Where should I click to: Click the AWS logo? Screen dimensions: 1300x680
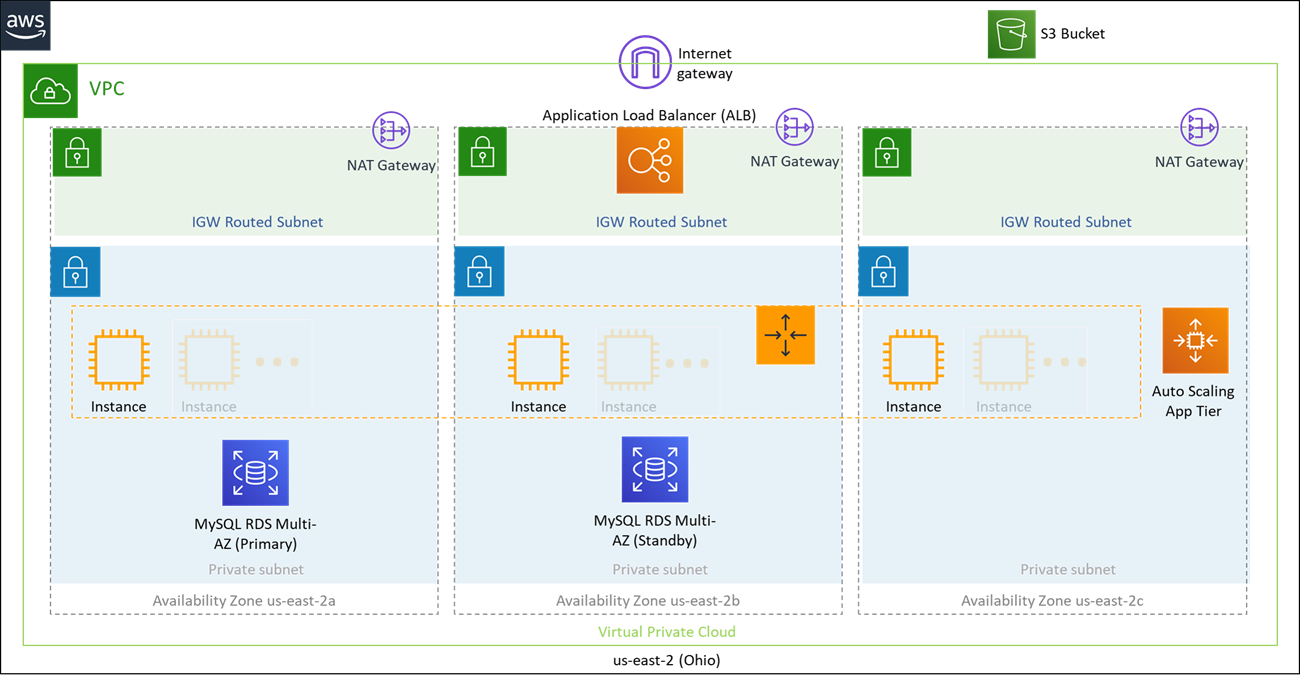tap(26, 26)
